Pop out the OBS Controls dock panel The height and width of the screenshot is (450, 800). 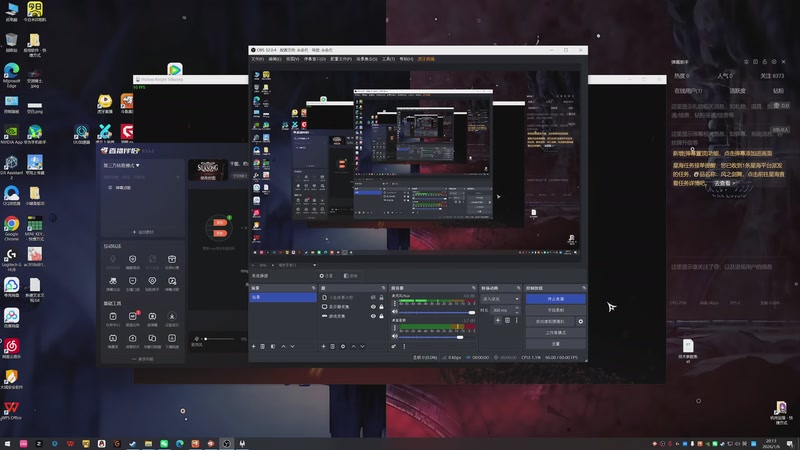(x=584, y=288)
